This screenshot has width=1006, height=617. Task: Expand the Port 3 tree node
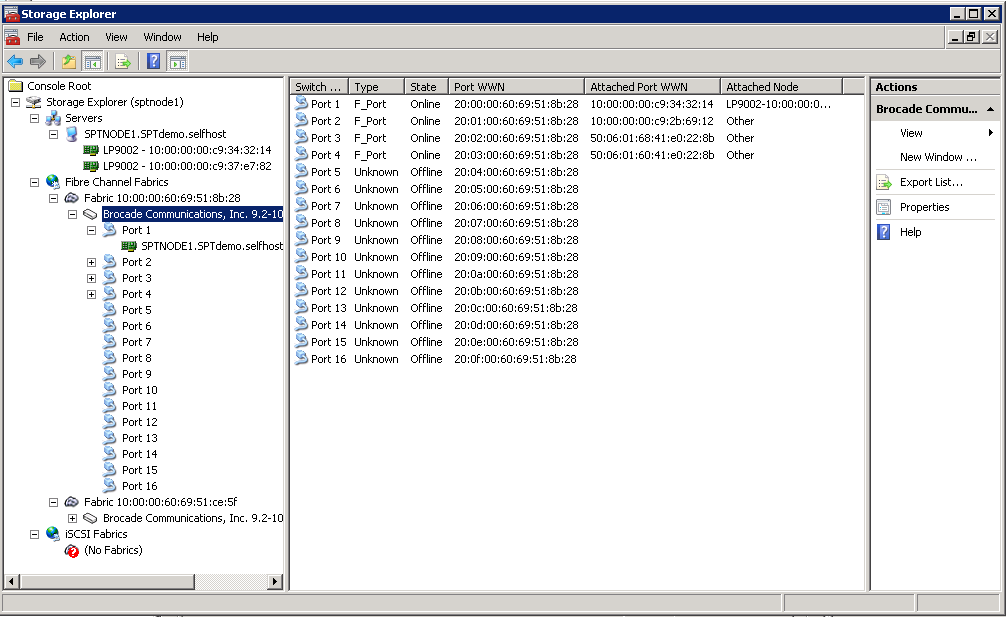tap(92, 278)
